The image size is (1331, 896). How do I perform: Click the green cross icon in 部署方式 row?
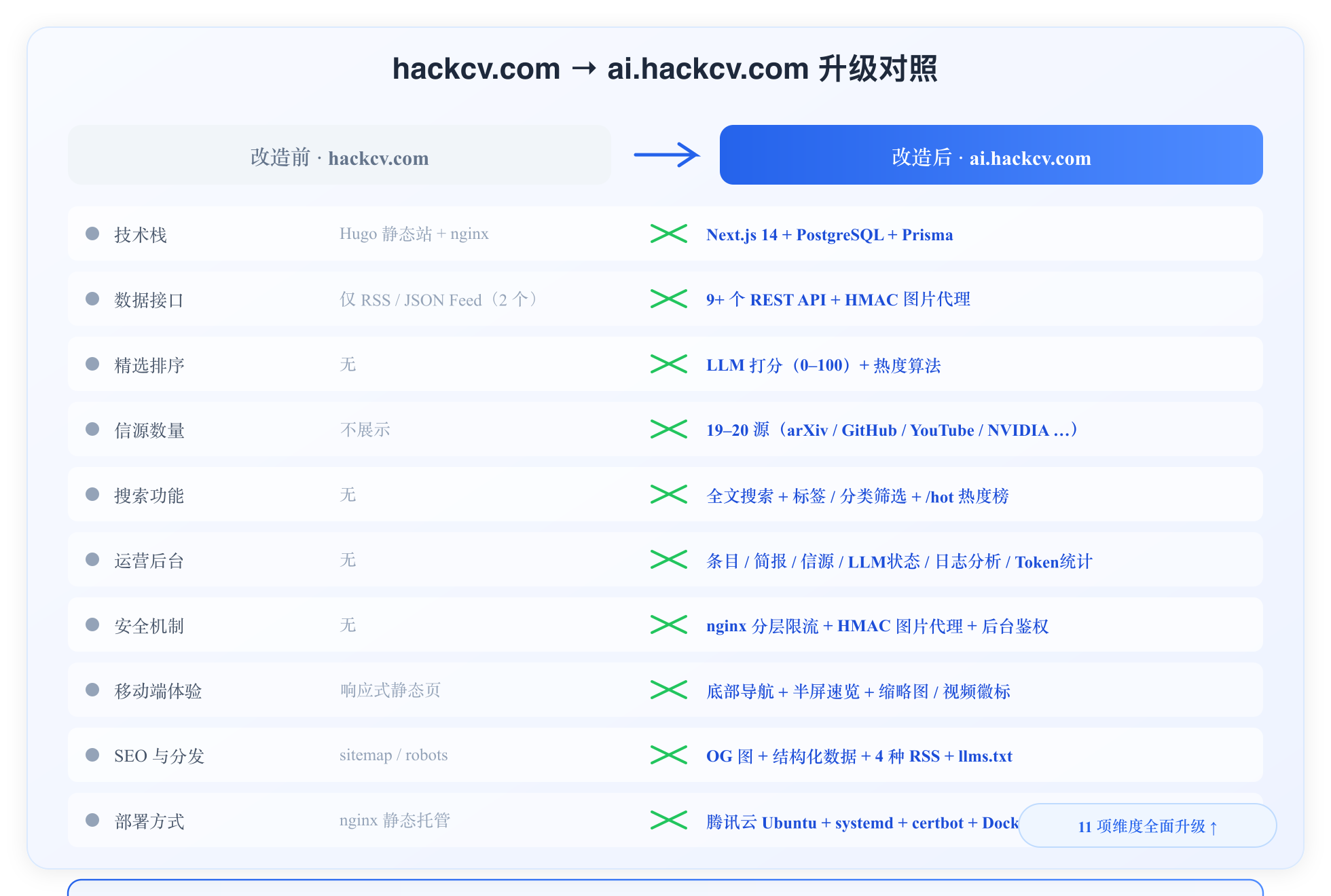click(x=669, y=820)
